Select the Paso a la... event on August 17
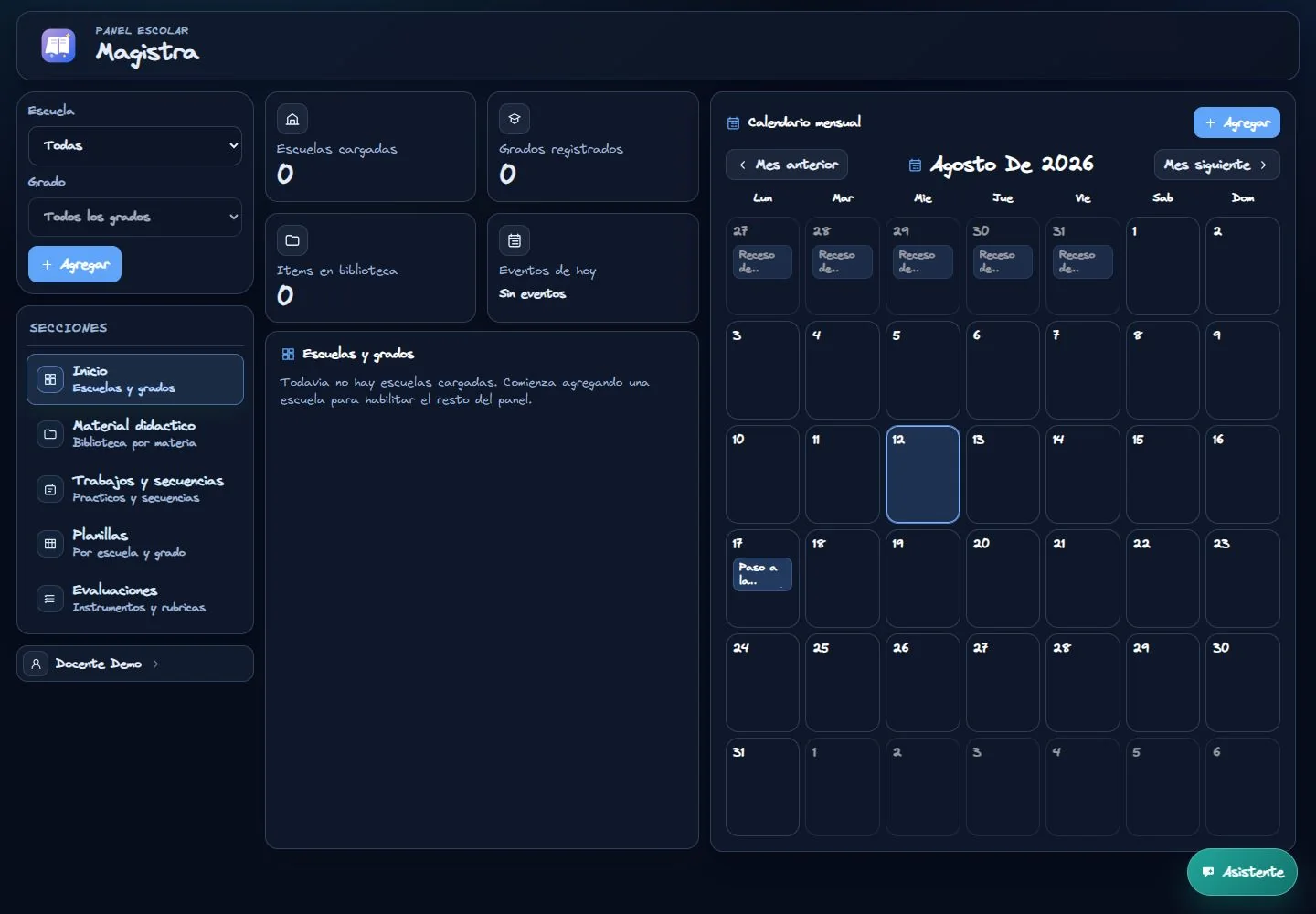This screenshot has width=1316, height=914. [x=762, y=574]
